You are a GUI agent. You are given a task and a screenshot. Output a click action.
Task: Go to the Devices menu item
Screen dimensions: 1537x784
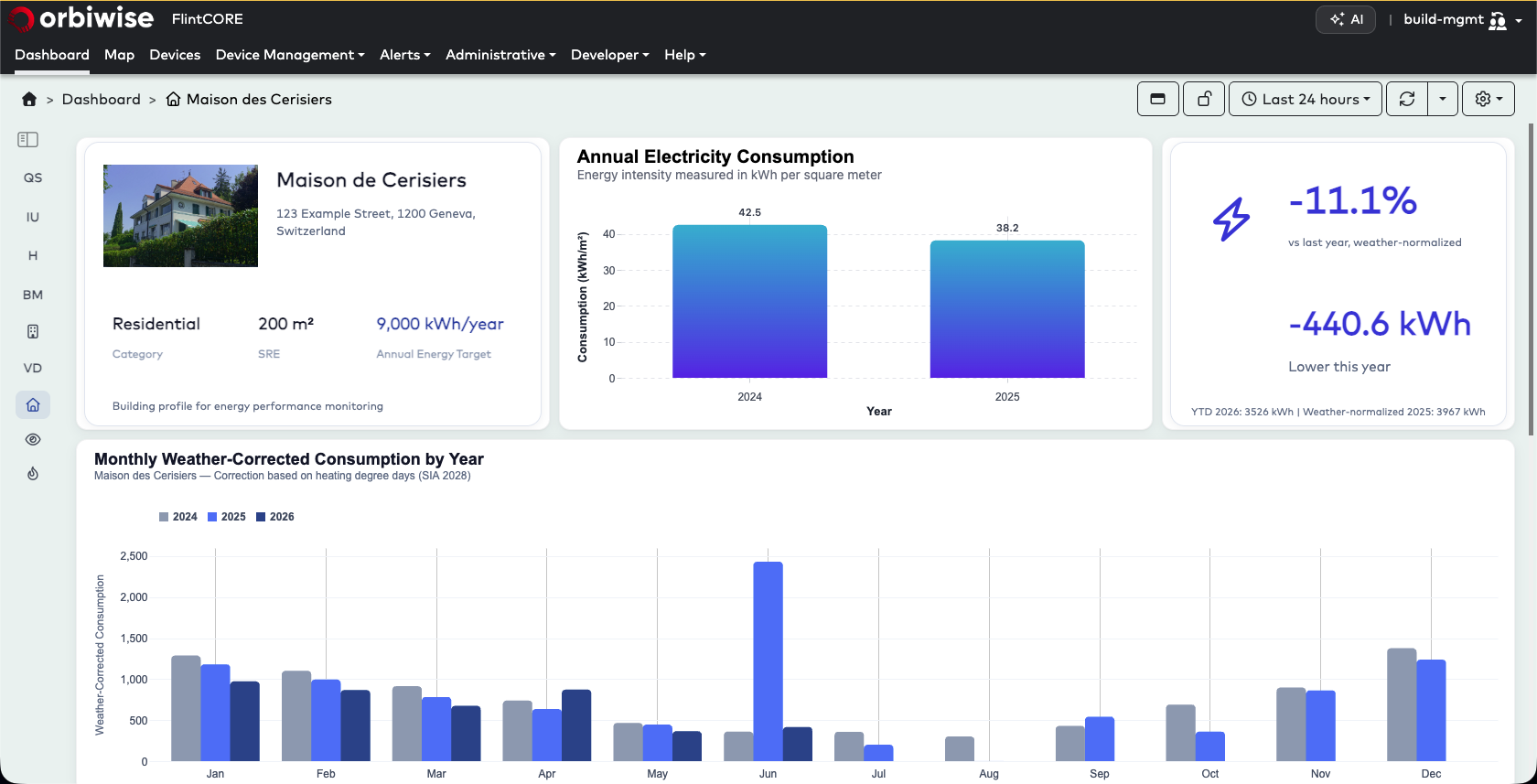pyautogui.click(x=175, y=55)
